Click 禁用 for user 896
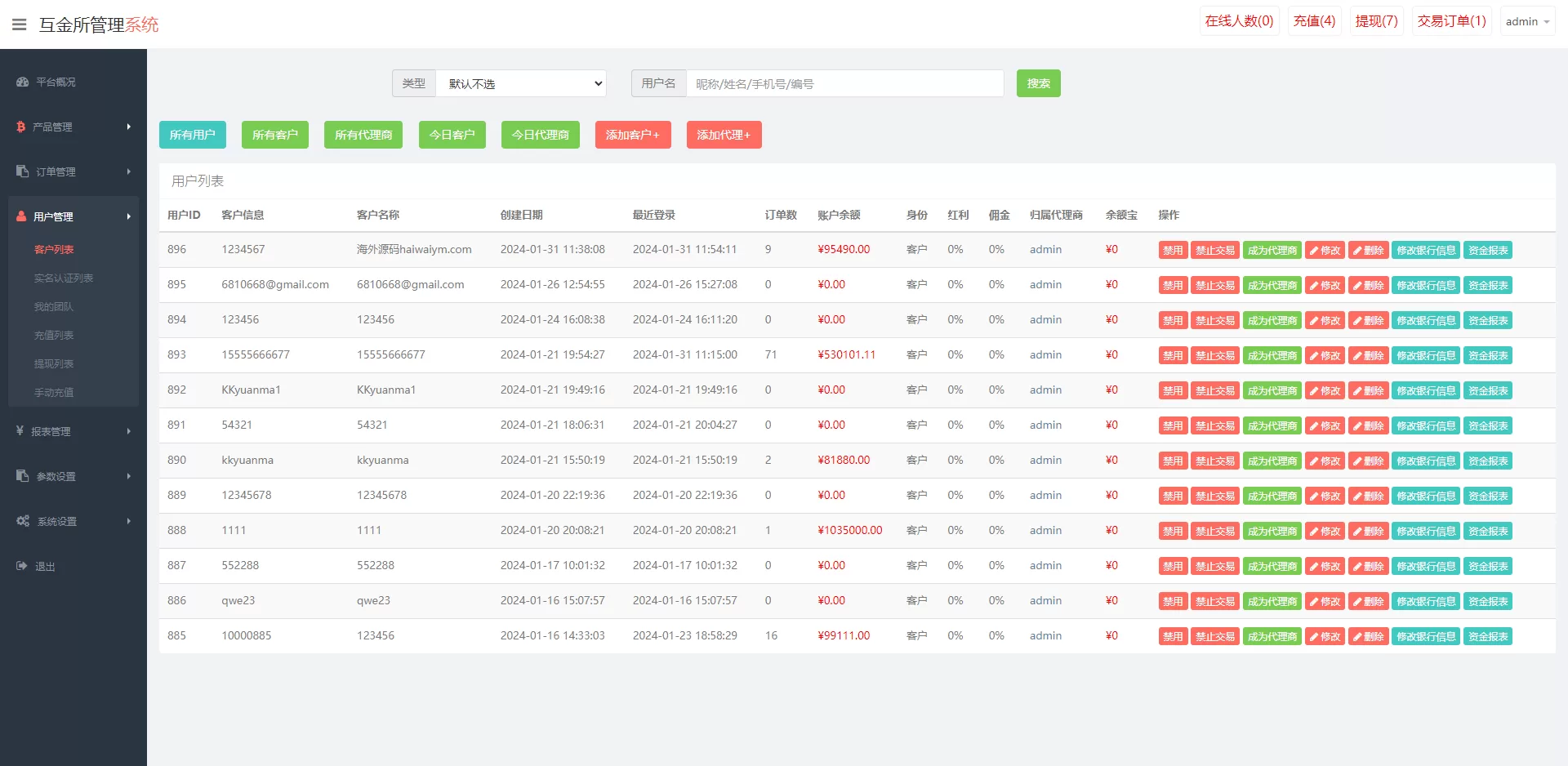 [x=1173, y=251]
